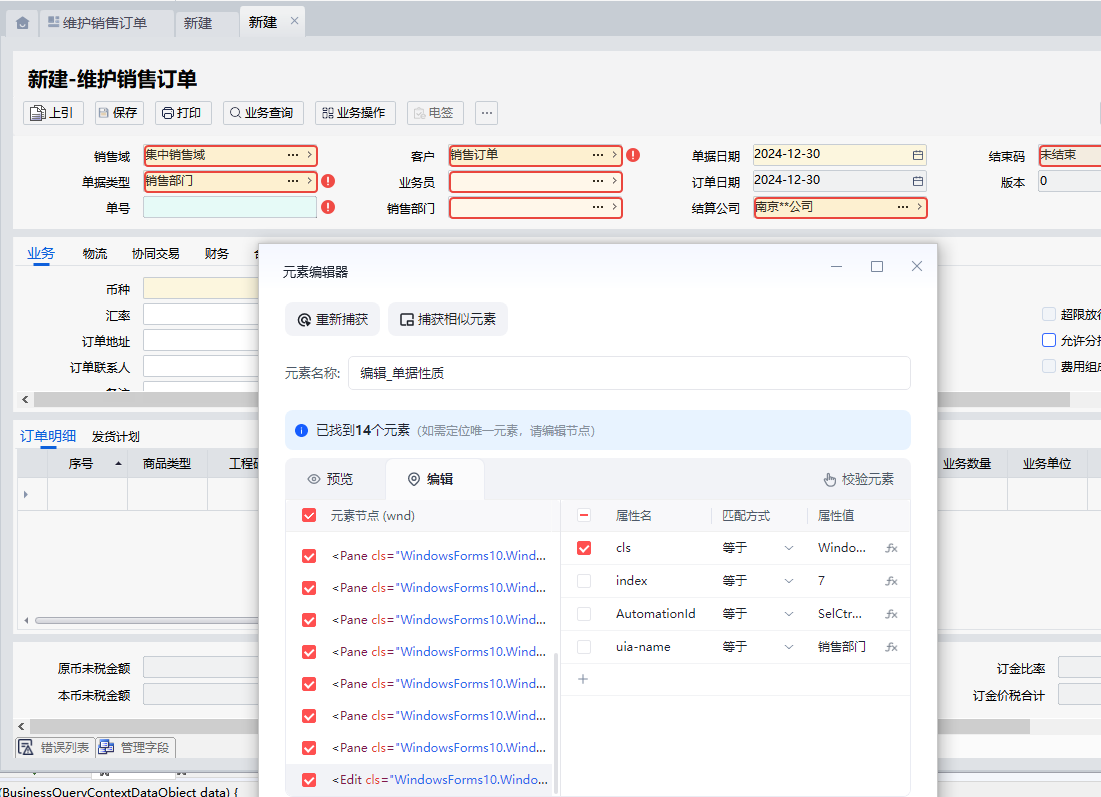Click the fx icon in cls row
This screenshot has width=1101, height=797.
click(x=891, y=548)
